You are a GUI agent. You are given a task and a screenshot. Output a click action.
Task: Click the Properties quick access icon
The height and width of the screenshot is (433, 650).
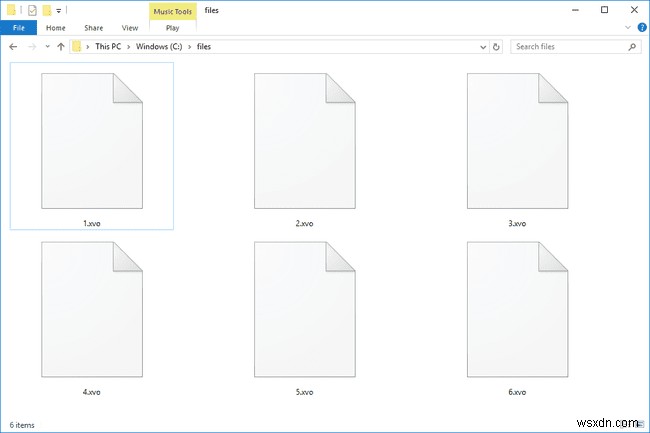[32, 10]
